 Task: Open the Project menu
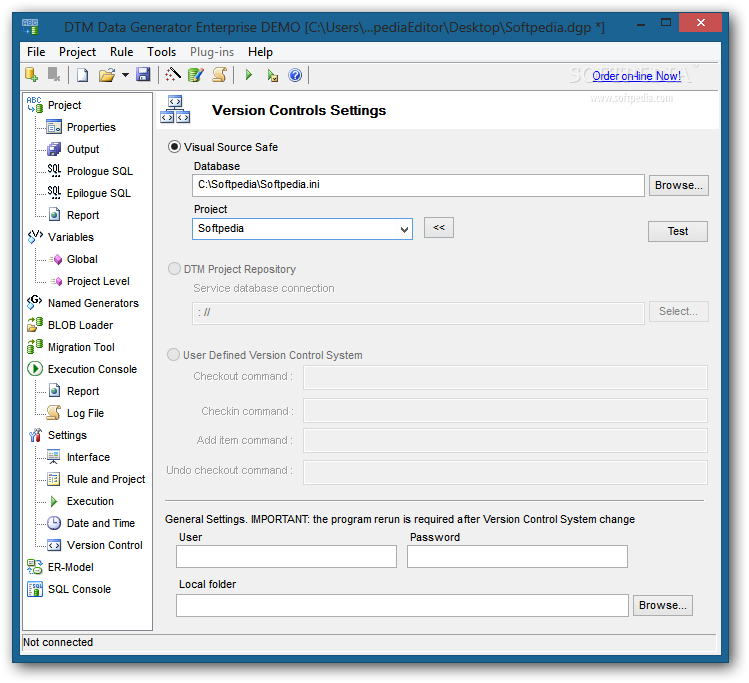point(77,52)
